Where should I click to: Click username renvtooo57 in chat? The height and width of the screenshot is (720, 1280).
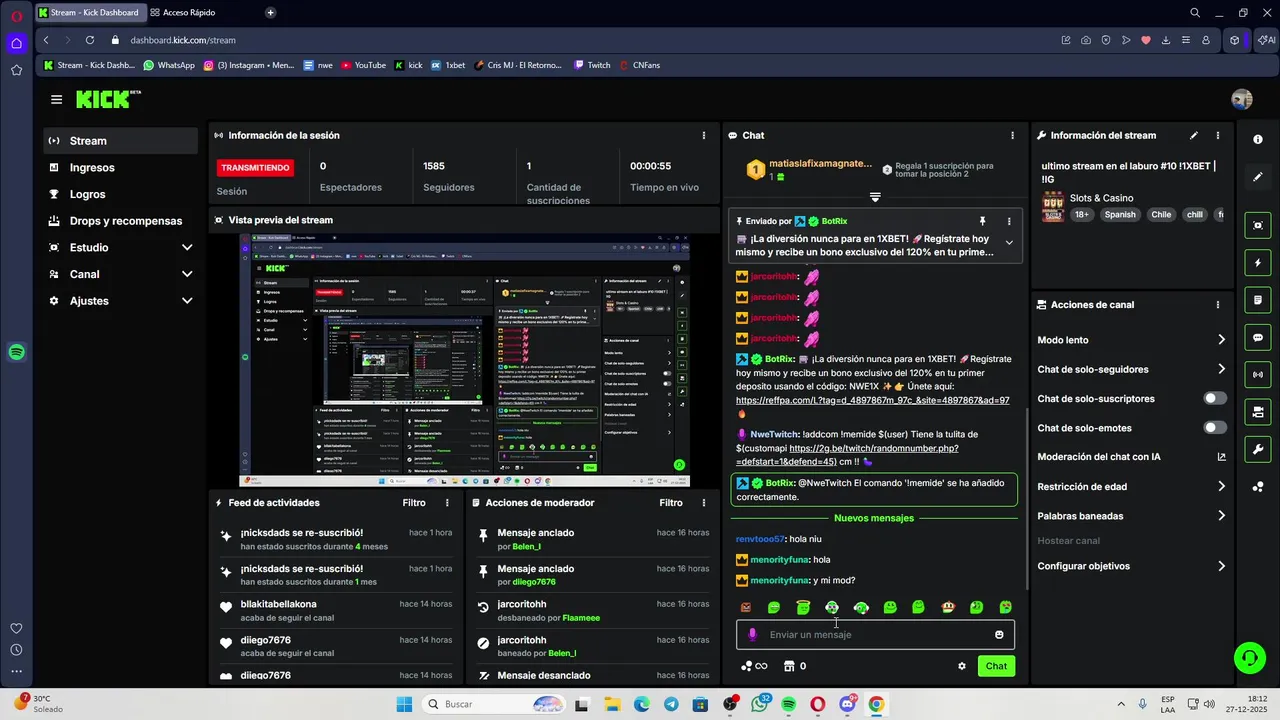click(760, 539)
